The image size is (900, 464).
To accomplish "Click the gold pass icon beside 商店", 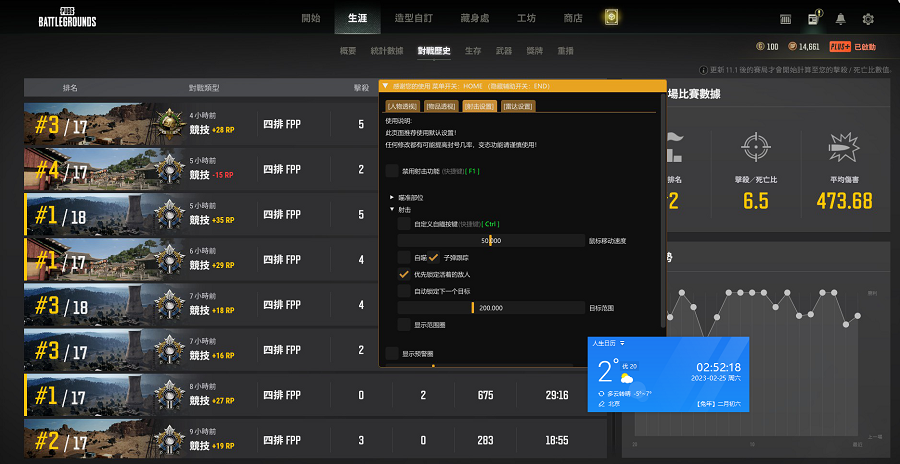I will pyautogui.click(x=612, y=18).
